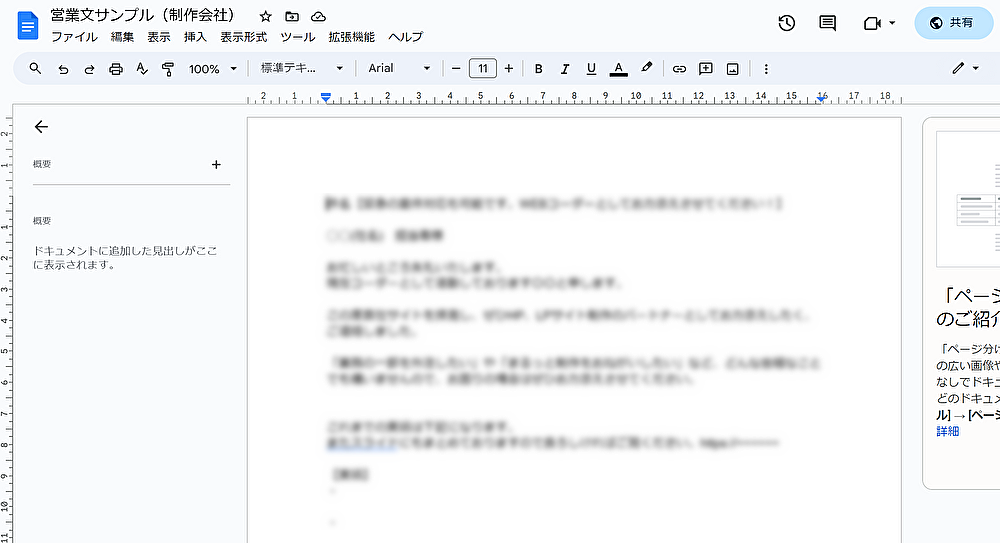Viewport: 1000px width, 543px height.
Task: Undo the last action
Action: tap(63, 69)
